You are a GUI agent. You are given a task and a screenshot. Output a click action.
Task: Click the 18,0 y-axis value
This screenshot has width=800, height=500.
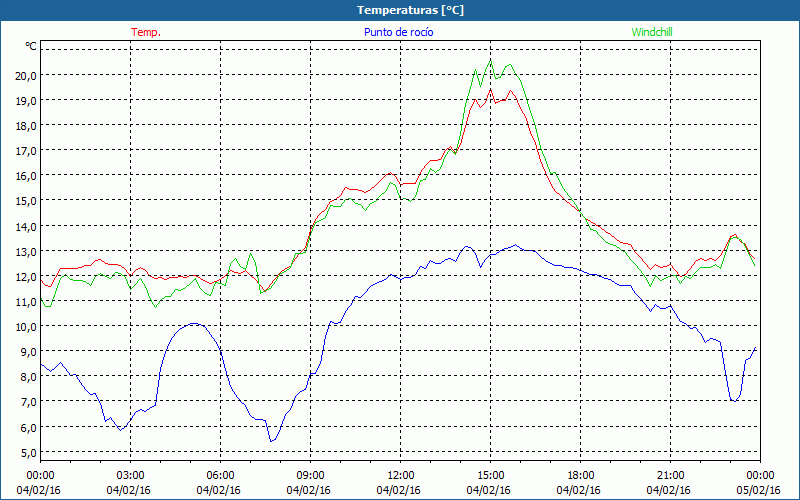pos(27,125)
